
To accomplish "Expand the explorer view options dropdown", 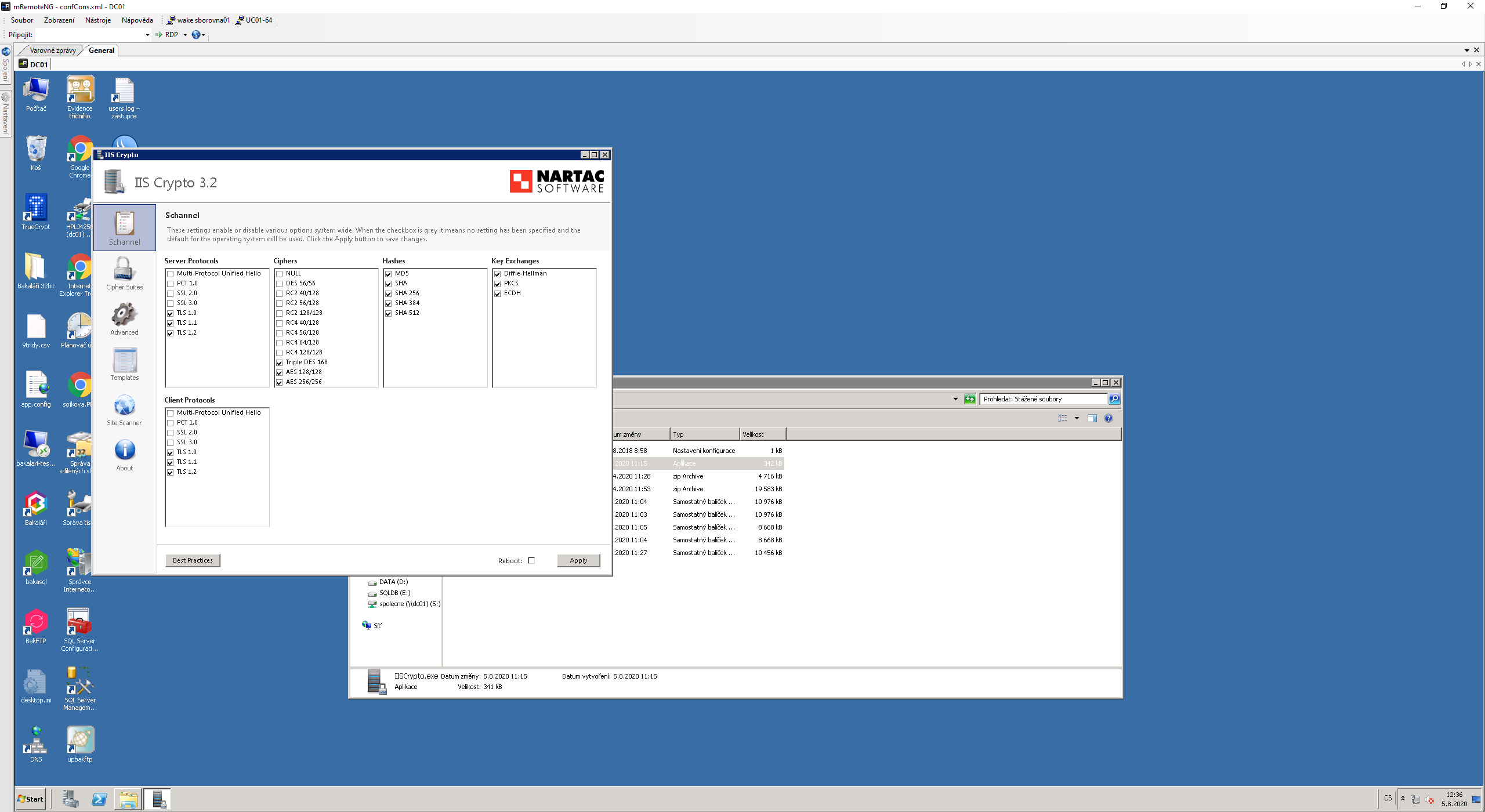I will pyautogui.click(x=1077, y=418).
